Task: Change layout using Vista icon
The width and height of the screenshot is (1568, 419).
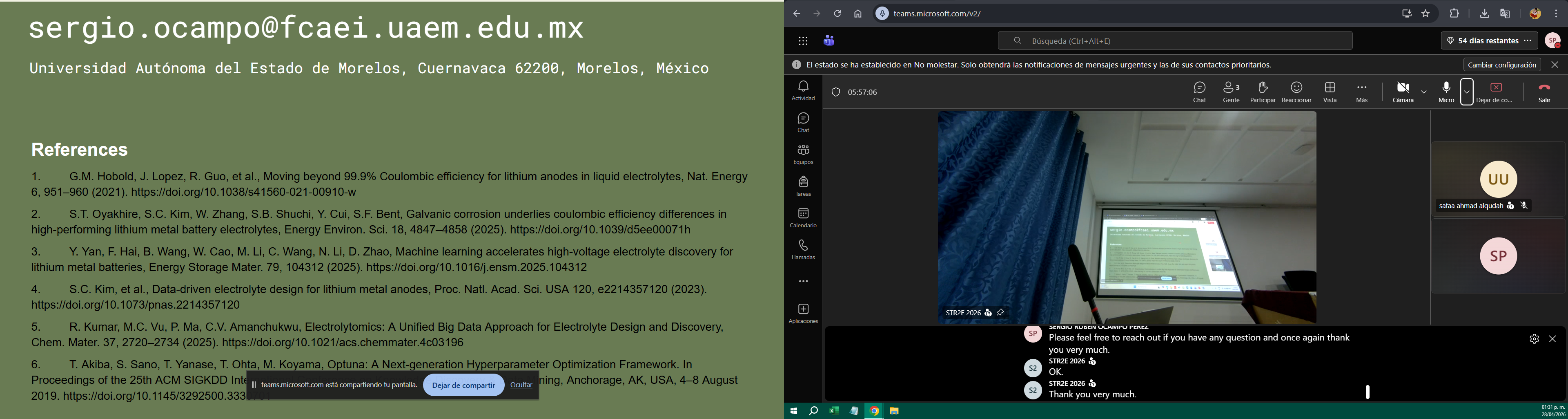Action: tap(1330, 92)
